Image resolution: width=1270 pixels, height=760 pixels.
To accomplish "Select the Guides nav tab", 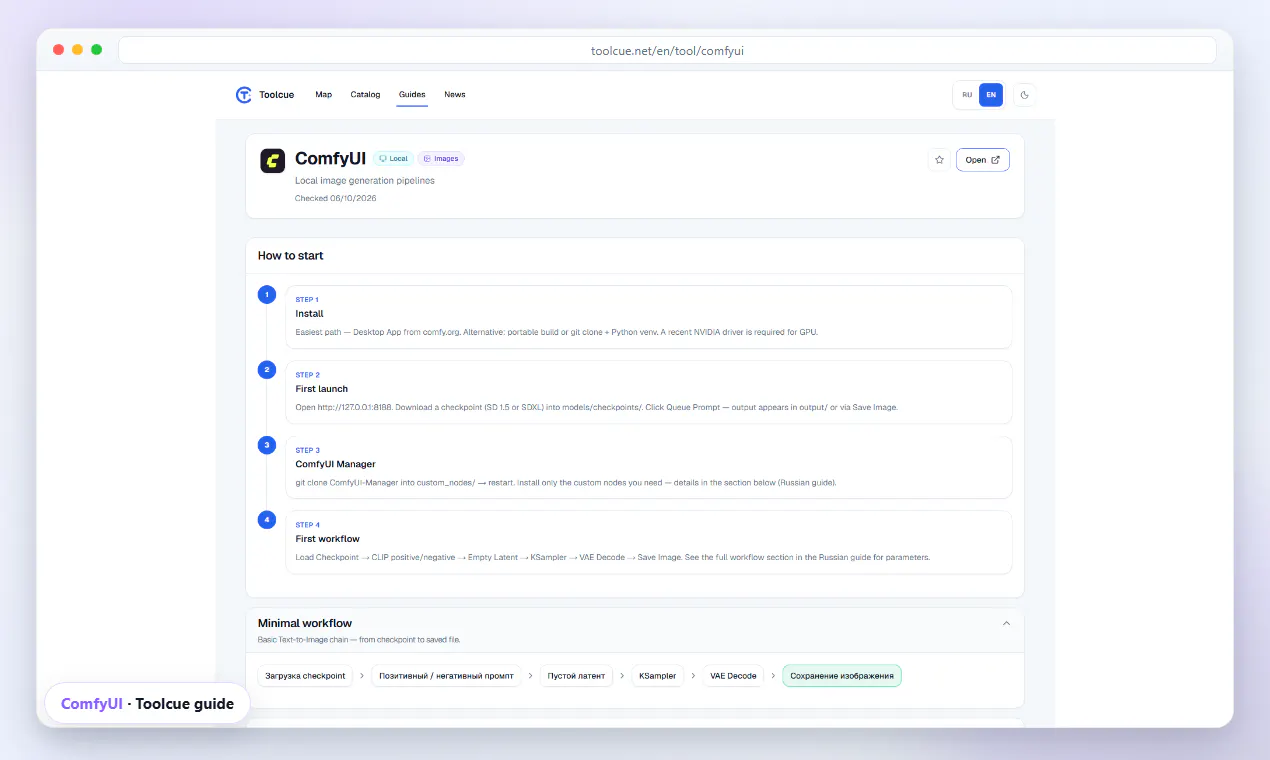I will coord(412,95).
